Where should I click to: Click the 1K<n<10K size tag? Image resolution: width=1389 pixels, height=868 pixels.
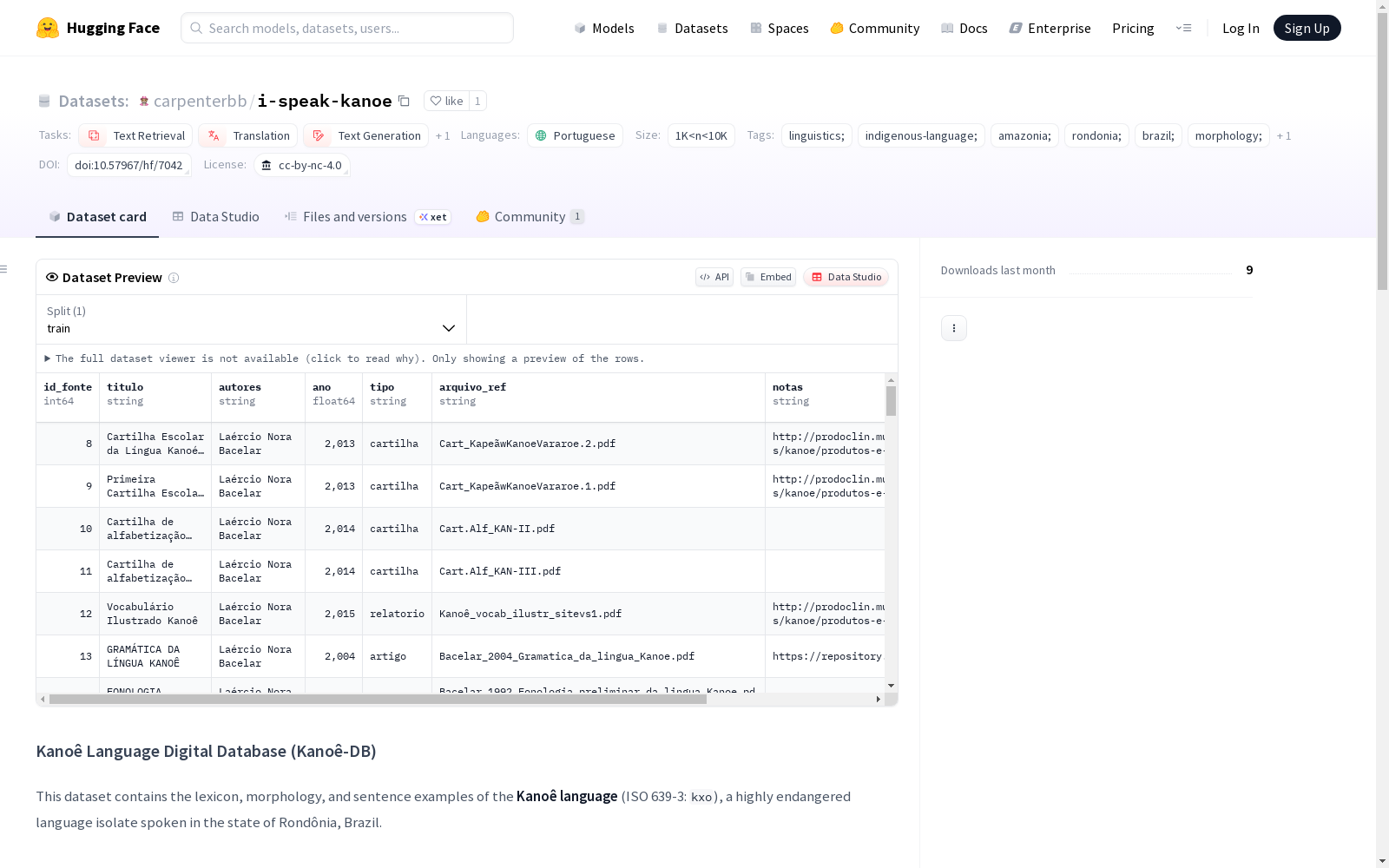tap(701, 135)
